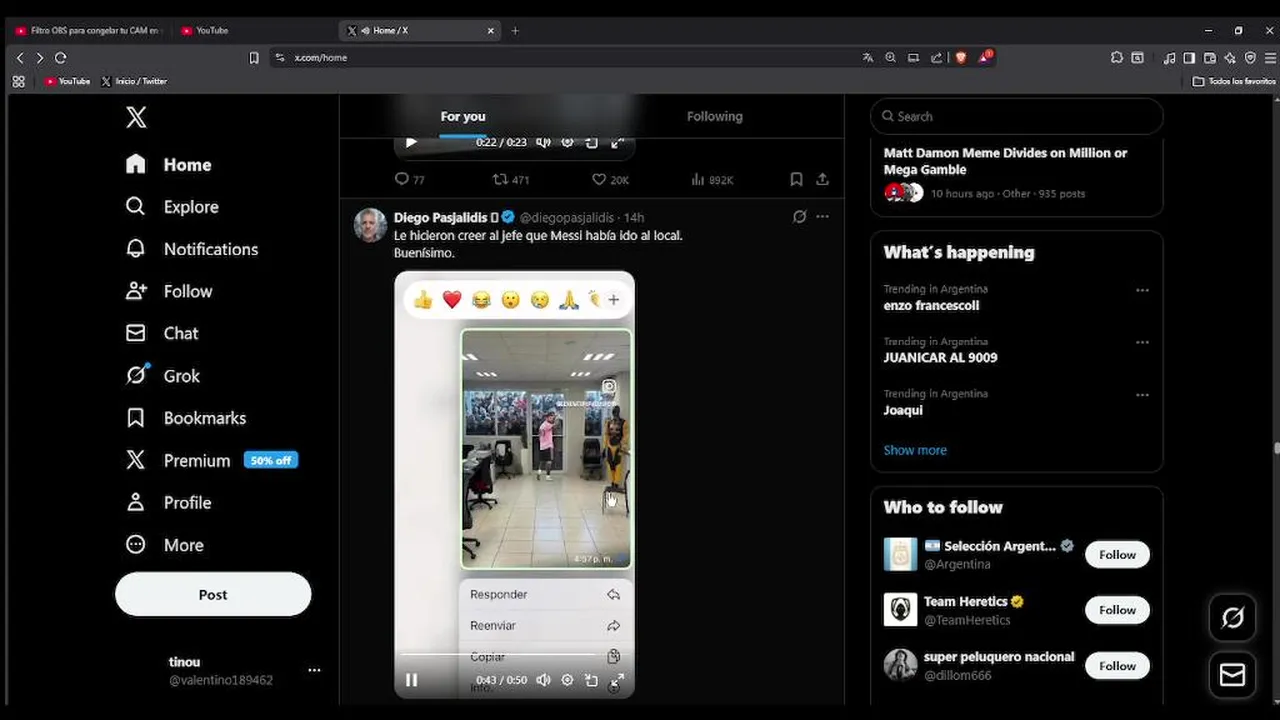Screen dimensions: 1280x720
Task: Open Premium 50% off offer
Action: click(211, 460)
